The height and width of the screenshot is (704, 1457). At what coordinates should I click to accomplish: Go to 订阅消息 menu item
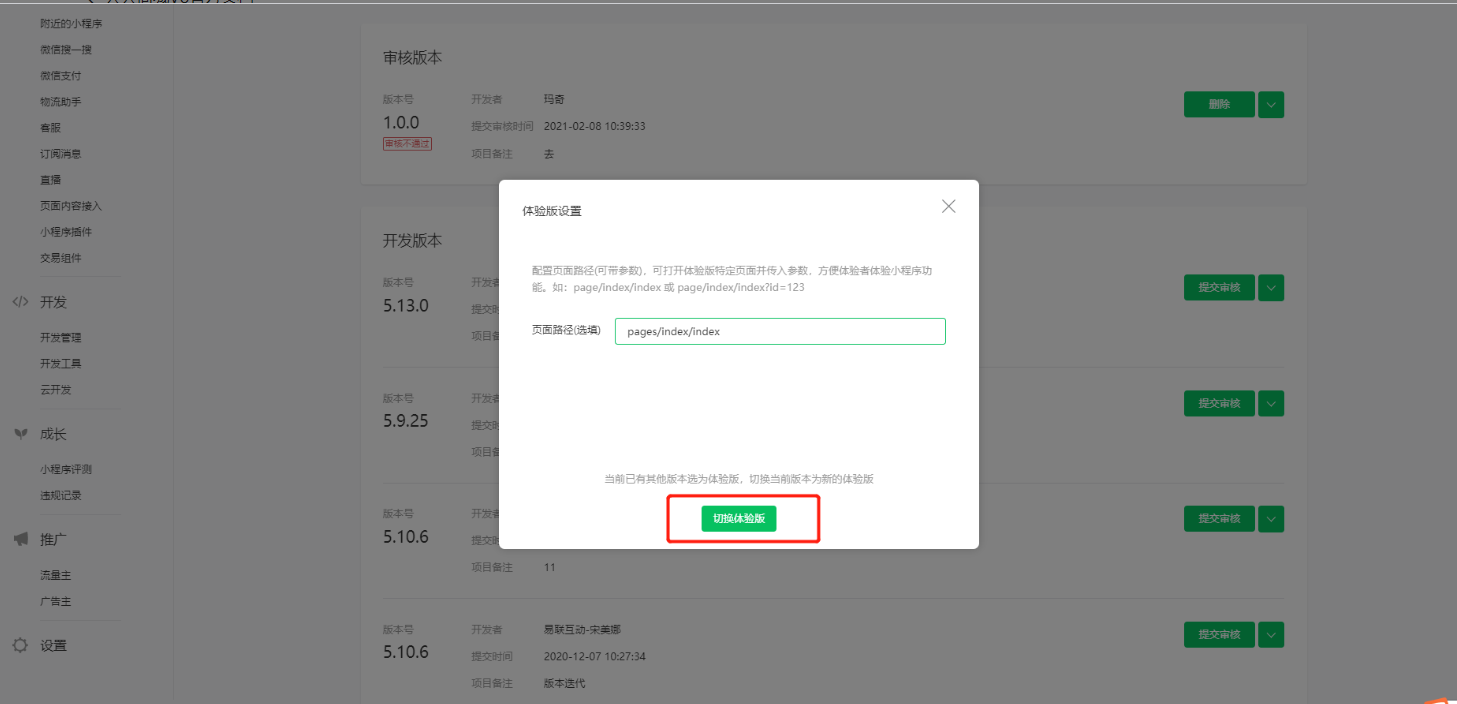[x=61, y=154]
